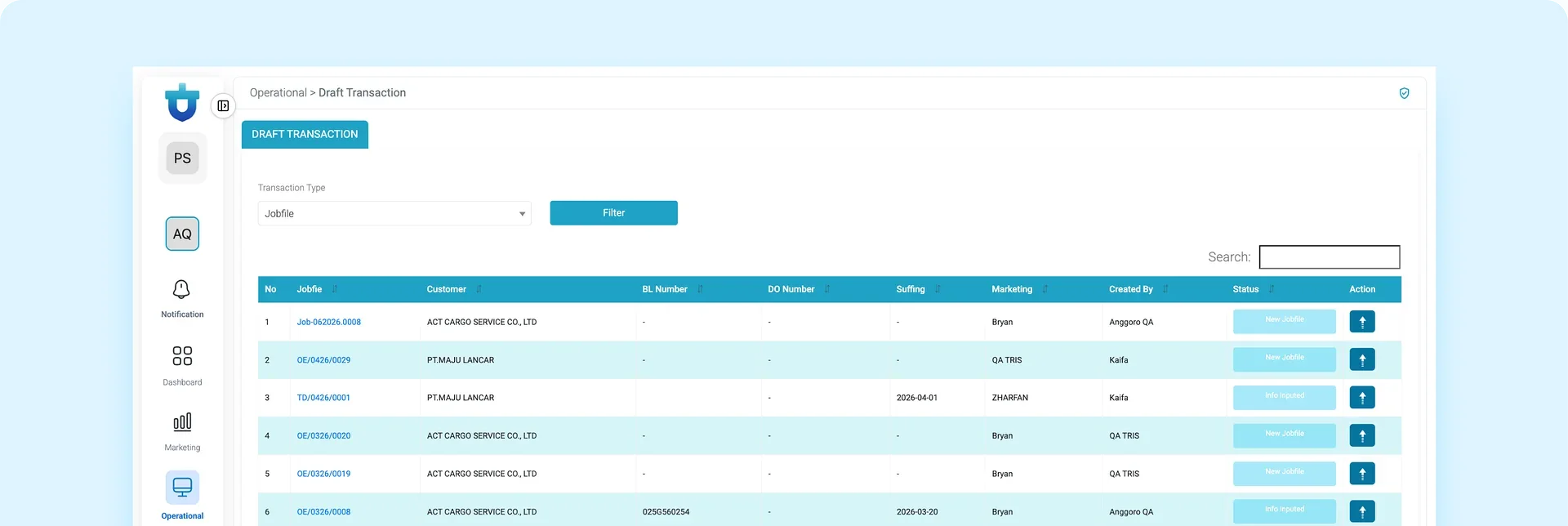
Task: Click upload action for Job-062026.0008 row
Action: tap(1362, 322)
